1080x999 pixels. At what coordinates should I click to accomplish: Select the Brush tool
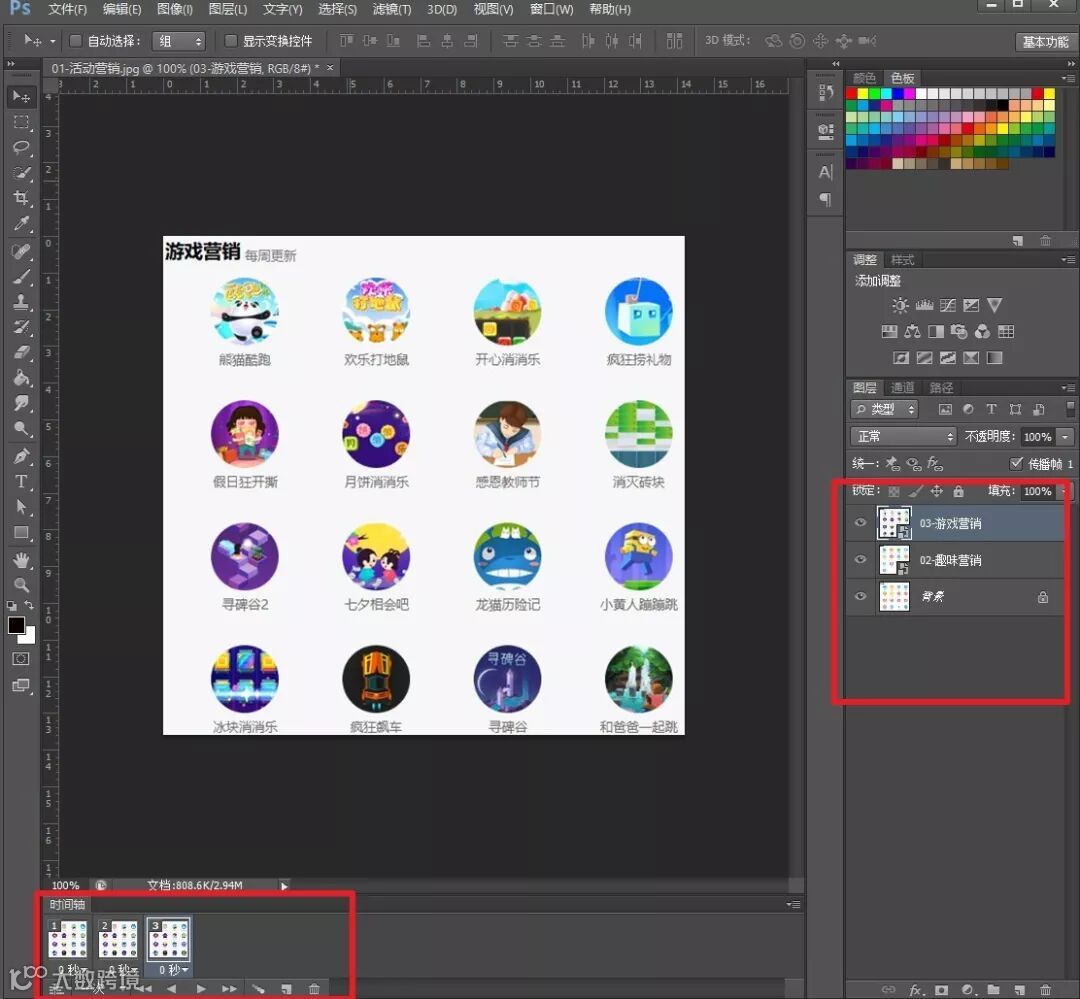tap(21, 277)
